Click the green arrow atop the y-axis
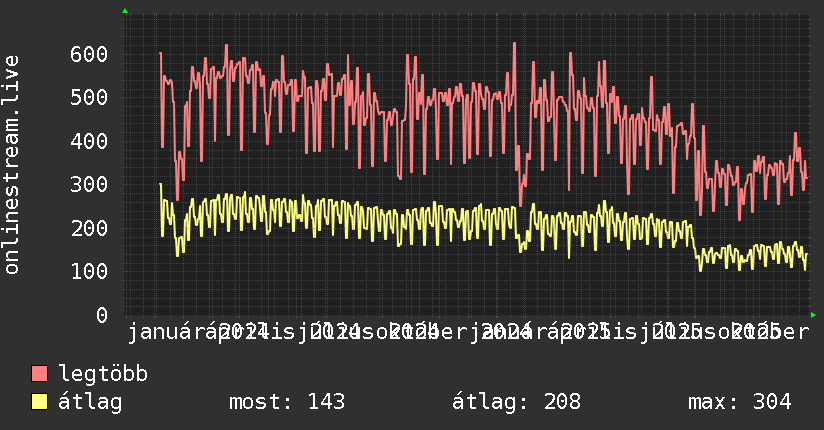This screenshot has width=824, height=430. coord(125,11)
